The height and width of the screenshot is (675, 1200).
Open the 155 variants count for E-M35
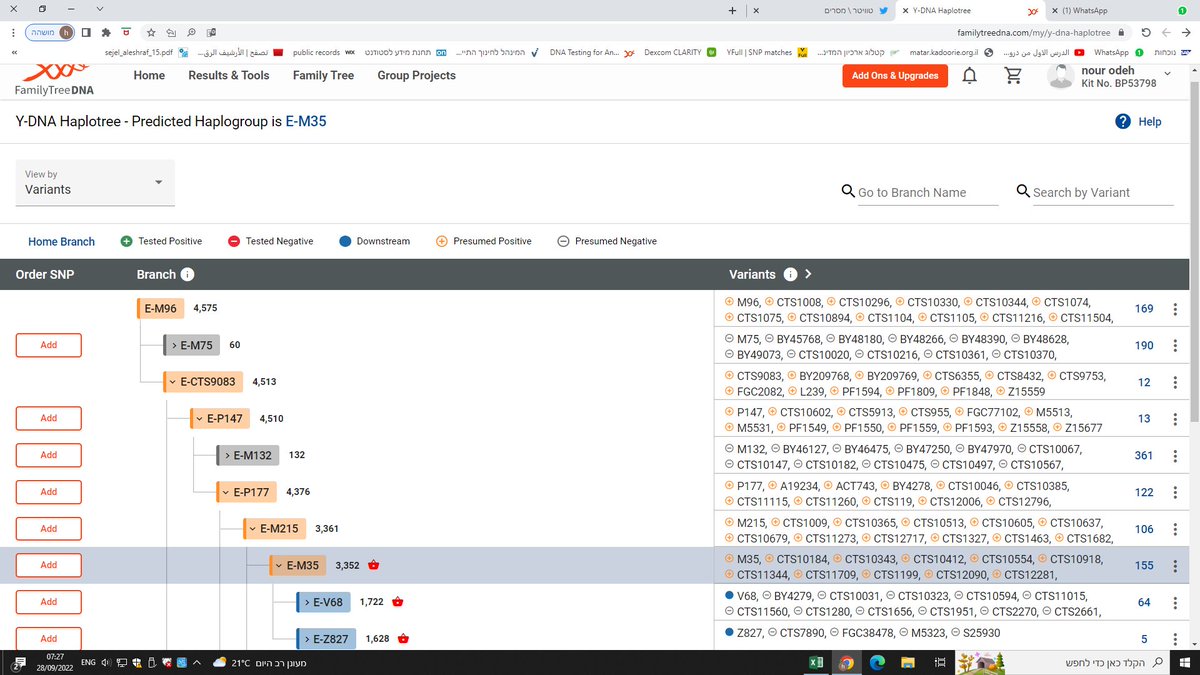1144,565
